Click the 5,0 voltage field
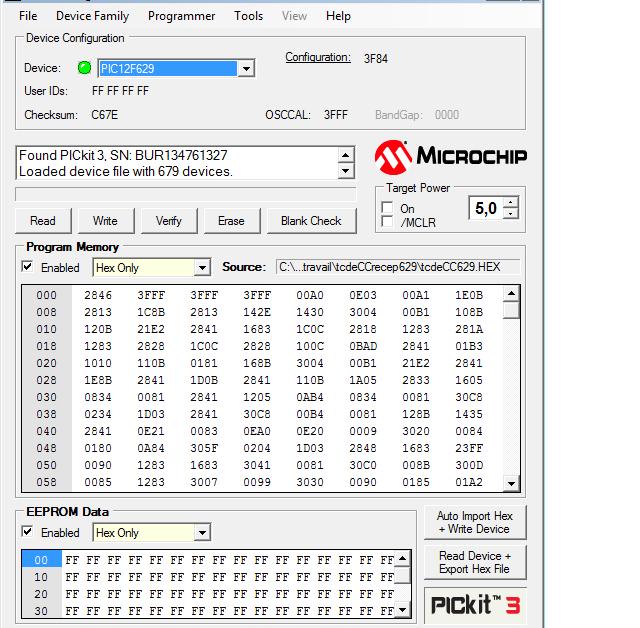This screenshot has width=640, height=628. (487, 208)
